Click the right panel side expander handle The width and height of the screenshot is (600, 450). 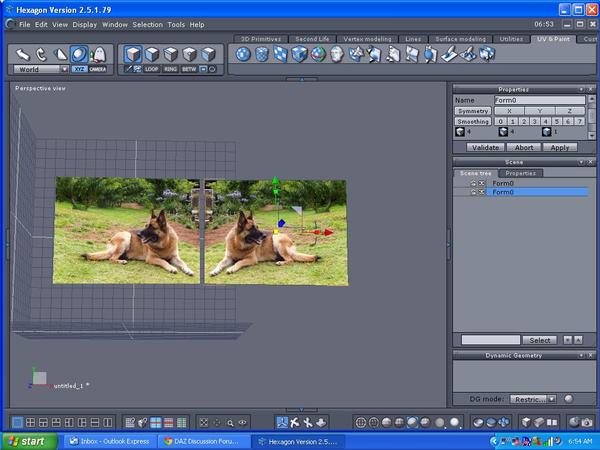point(449,244)
